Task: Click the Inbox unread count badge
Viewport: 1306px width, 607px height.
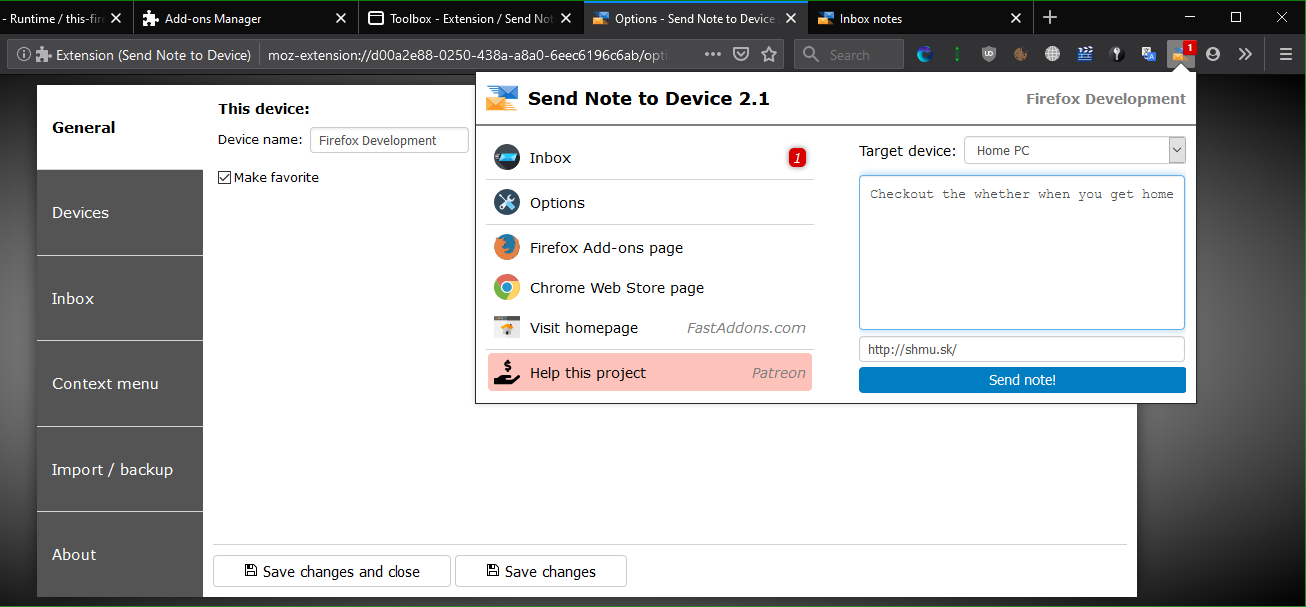Action: pyautogui.click(x=797, y=158)
